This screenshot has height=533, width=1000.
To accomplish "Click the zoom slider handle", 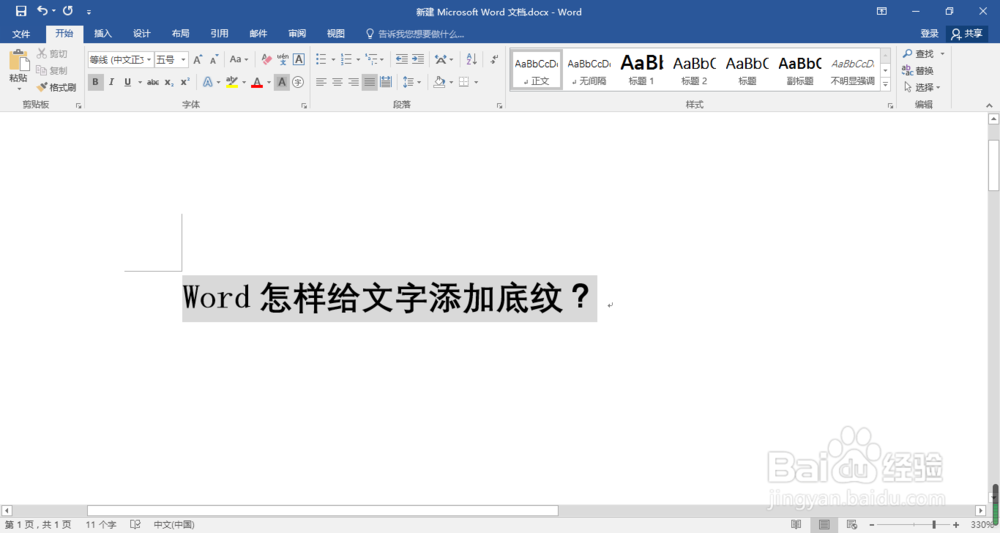I will [x=934, y=524].
